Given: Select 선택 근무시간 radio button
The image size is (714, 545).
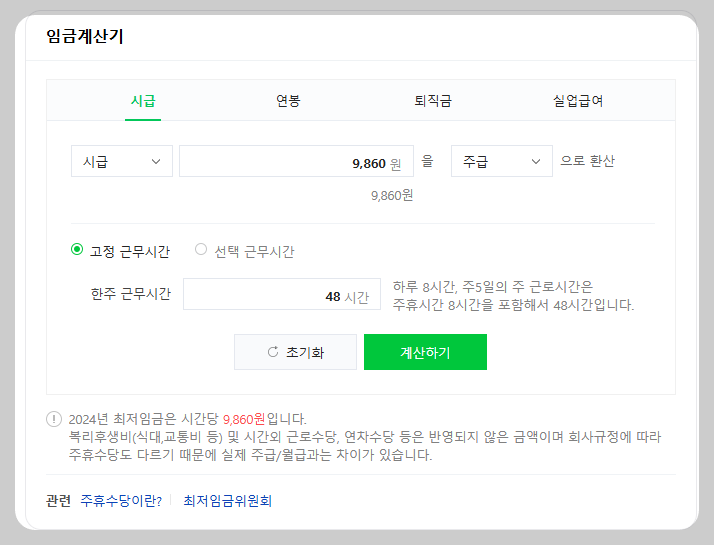Looking at the screenshot, I should point(201,250).
